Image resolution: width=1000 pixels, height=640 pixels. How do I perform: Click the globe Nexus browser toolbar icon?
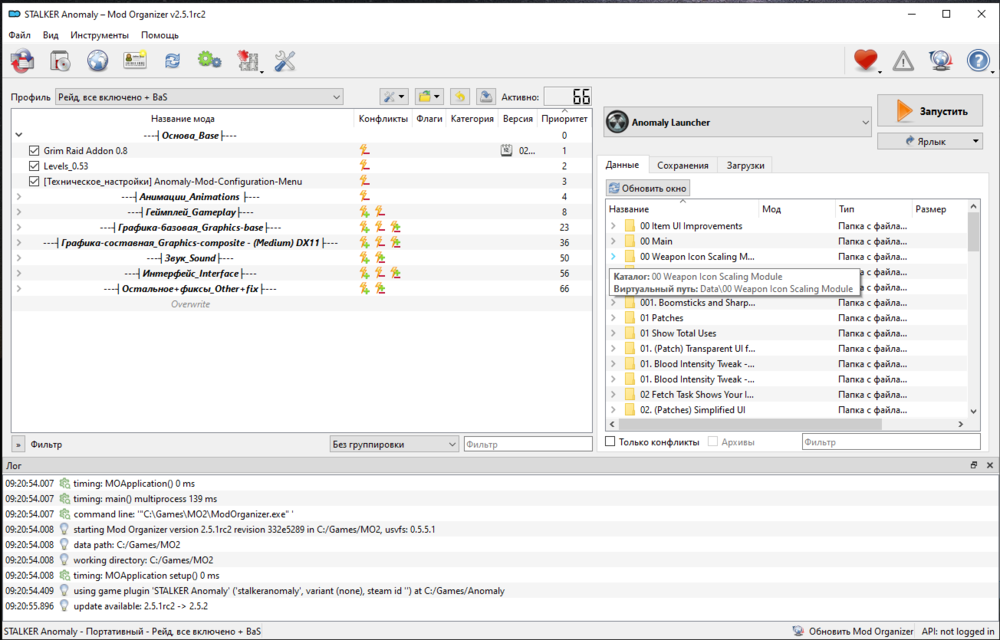pyautogui.click(x=97, y=61)
